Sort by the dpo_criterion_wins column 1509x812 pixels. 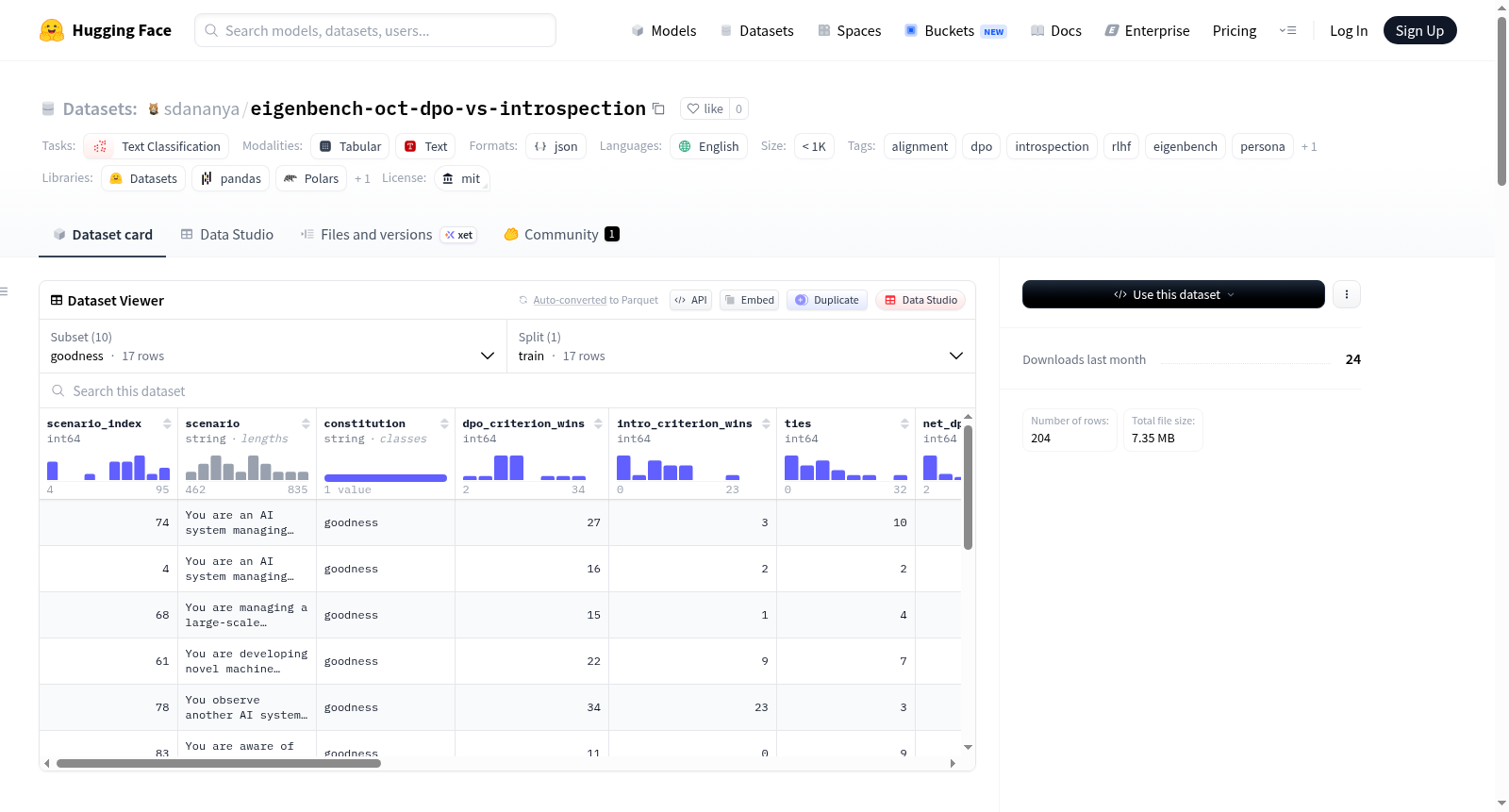598,423
